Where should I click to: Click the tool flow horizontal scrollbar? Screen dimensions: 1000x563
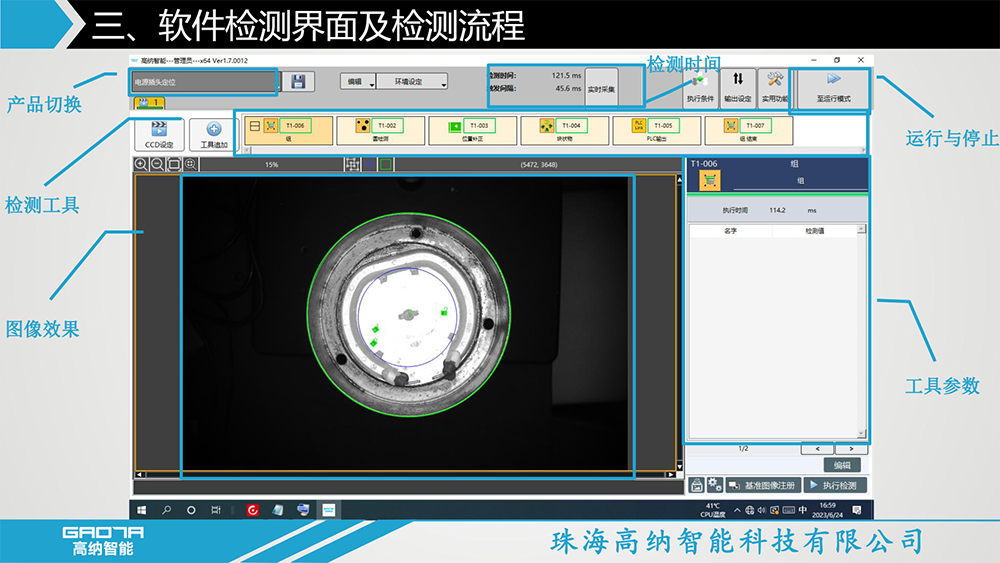click(555, 150)
